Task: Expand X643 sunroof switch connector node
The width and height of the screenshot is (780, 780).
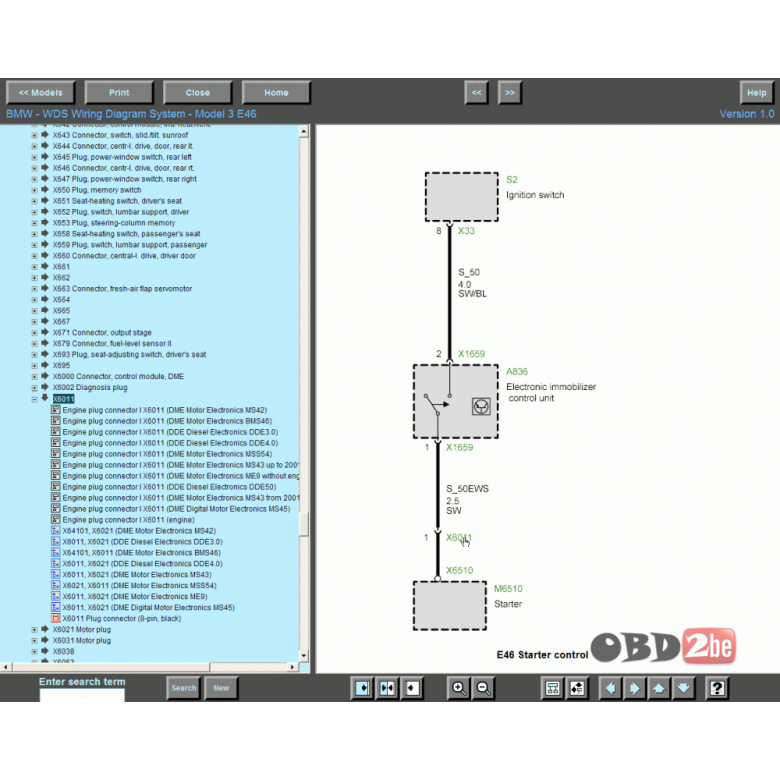Action: tap(34, 135)
